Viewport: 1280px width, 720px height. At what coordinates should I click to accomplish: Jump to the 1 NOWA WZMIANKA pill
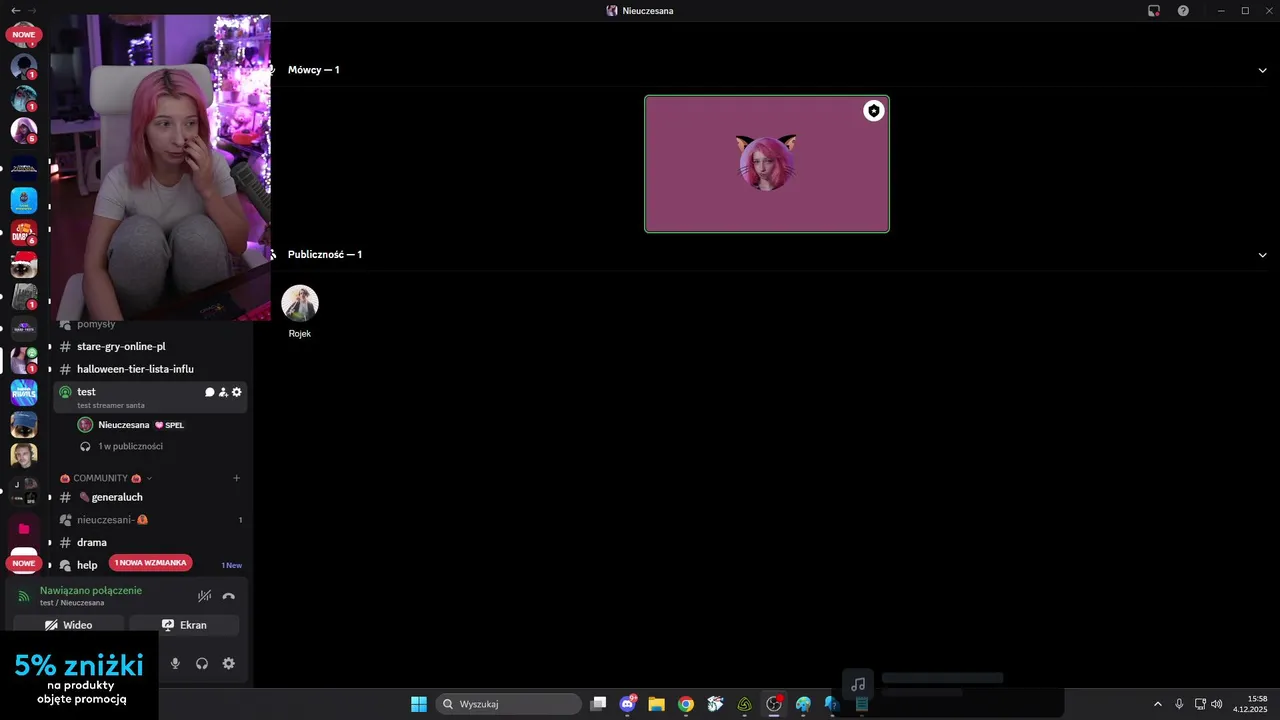[150, 562]
